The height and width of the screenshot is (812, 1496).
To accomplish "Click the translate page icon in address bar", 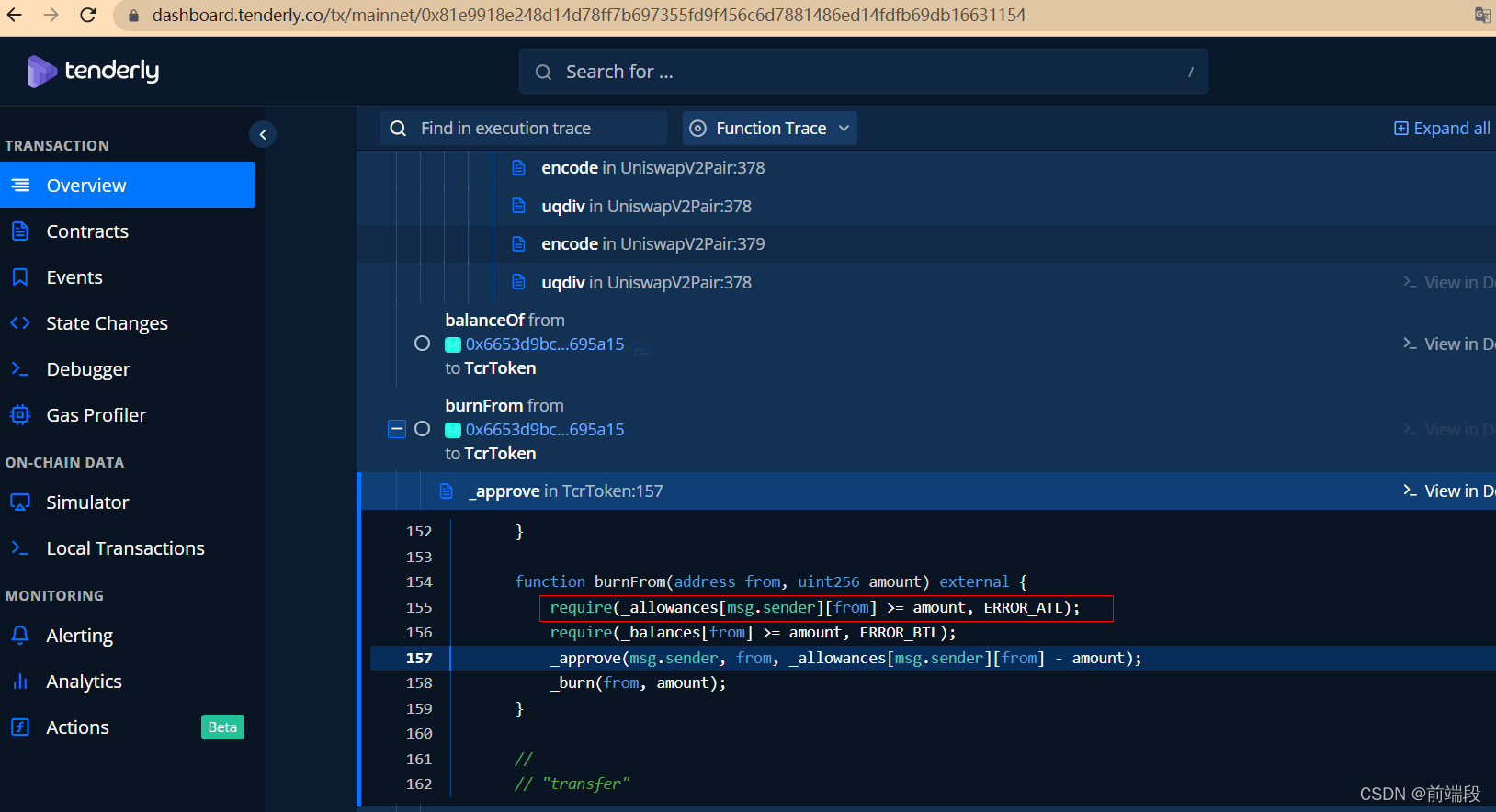I will coord(1482,15).
